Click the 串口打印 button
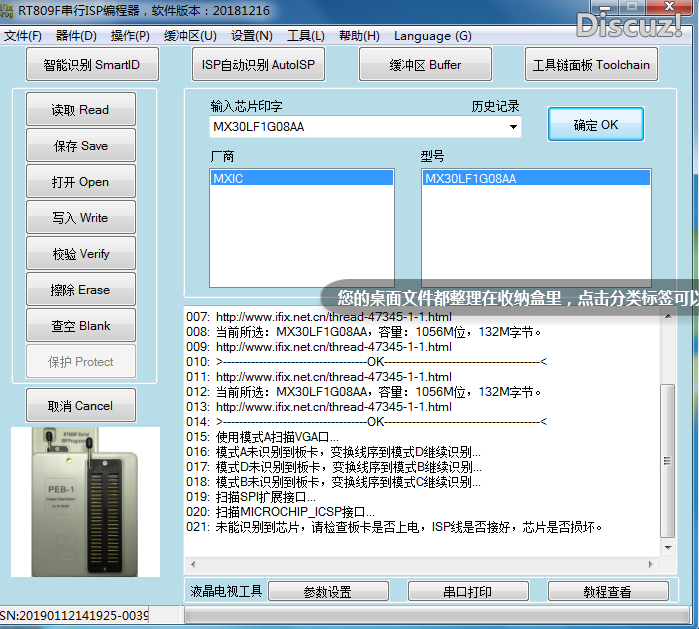The image size is (699, 629). pyautogui.click(x=468, y=592)
